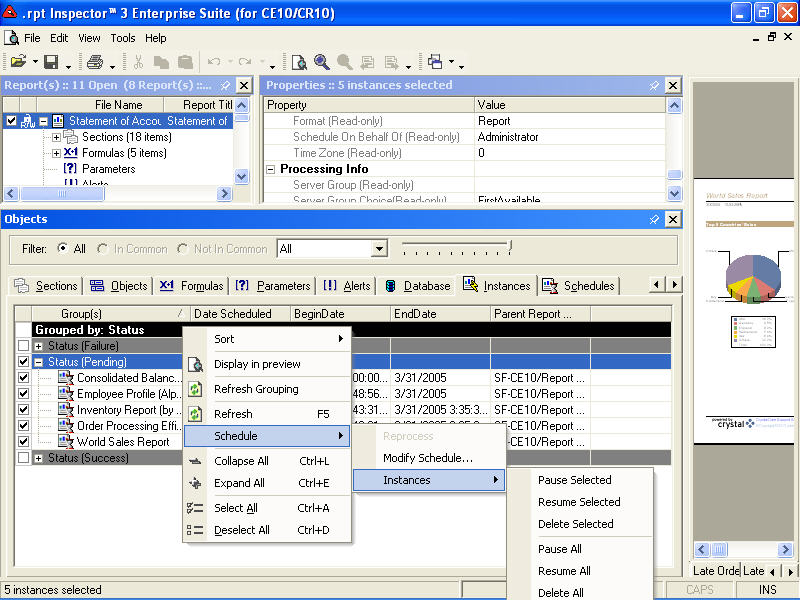Uncheck the Inventory Report instance checkbox
800x600 pixels.
point(23,409)
